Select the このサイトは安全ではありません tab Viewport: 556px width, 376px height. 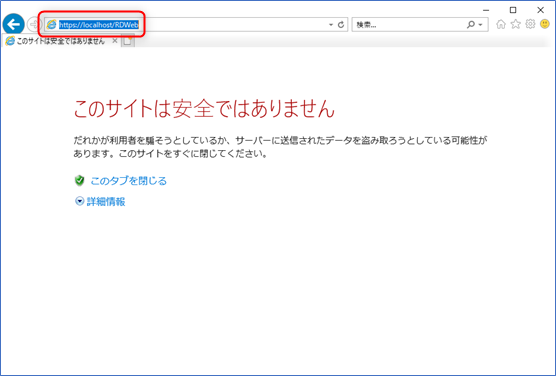(x=61, y=41)
